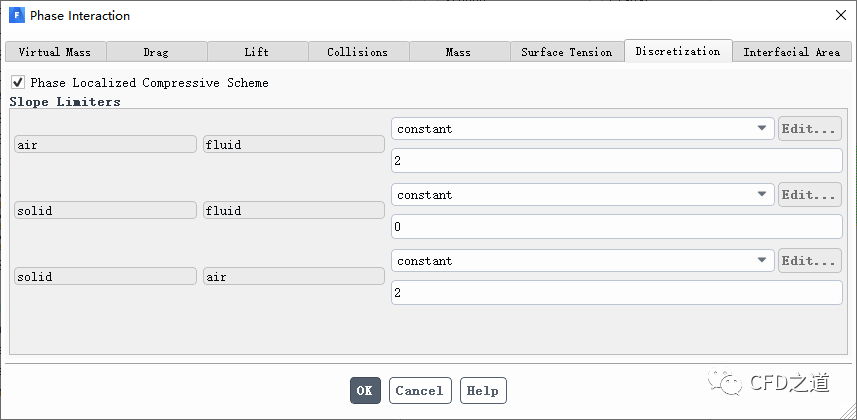Screen dimensions: 857x420
Task: Open the Drag tab
Action: pos(156,52)
